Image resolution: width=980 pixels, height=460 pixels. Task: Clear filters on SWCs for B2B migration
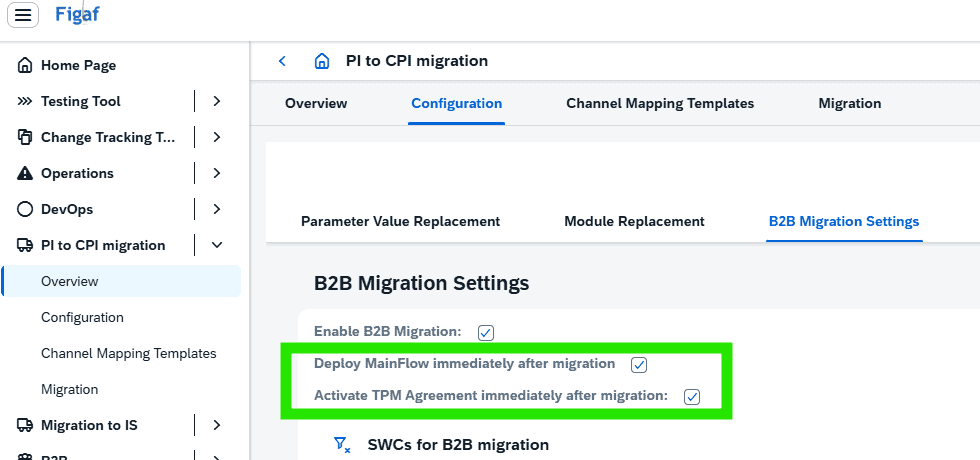tap(342, 444)
